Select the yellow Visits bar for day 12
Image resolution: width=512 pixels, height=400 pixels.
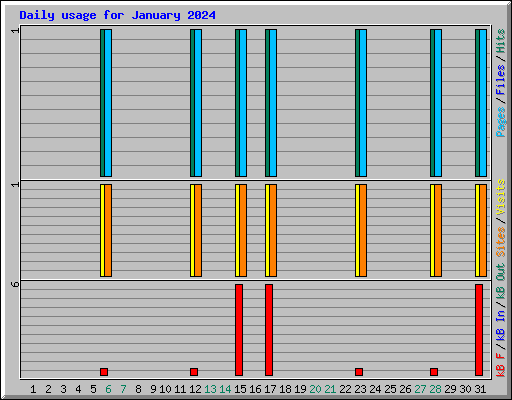[x=192, y=230]
